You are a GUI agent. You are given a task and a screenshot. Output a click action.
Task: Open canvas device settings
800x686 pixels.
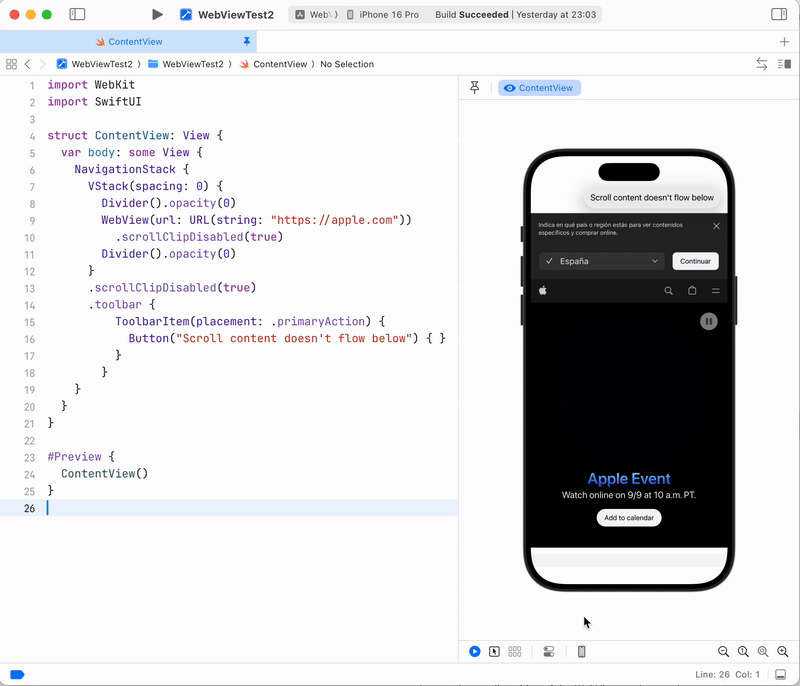pos(548,651)
